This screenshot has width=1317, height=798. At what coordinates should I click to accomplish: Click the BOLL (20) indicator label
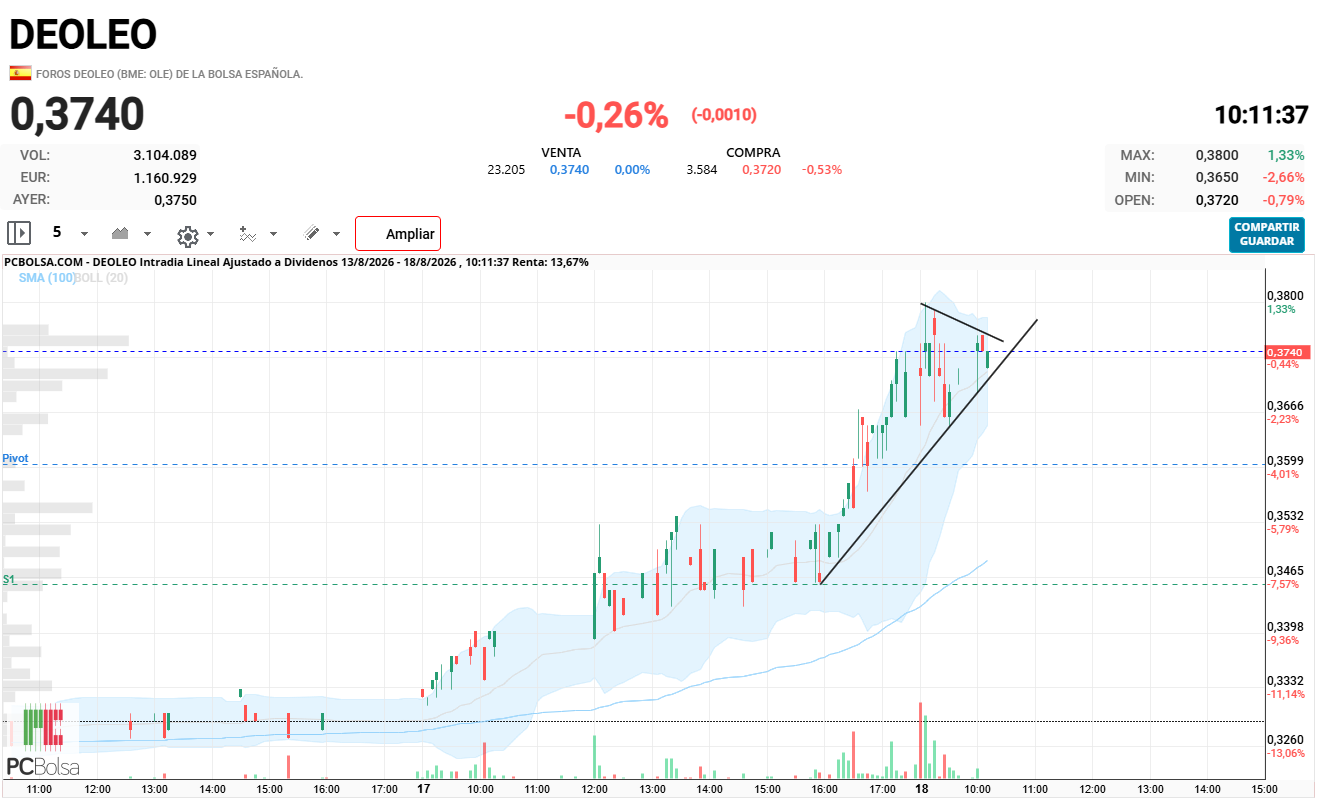coord(102,278)
